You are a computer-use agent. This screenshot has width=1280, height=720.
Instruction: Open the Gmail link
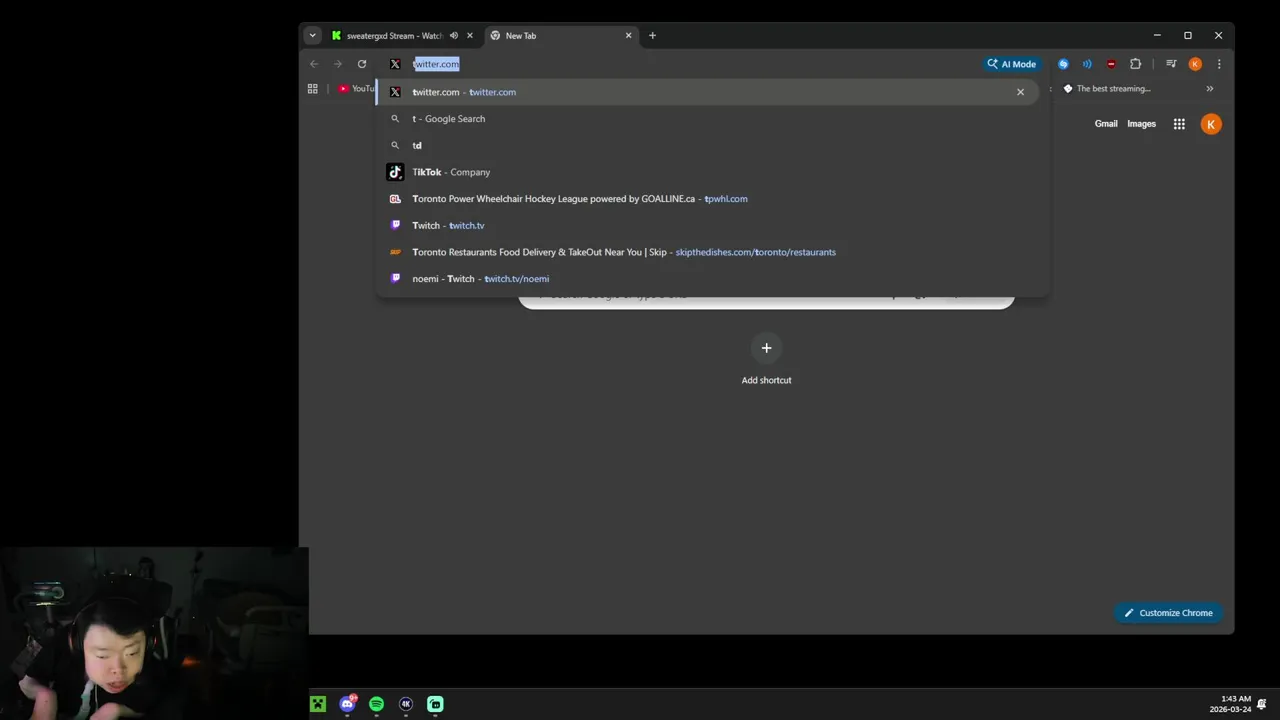1106,124
